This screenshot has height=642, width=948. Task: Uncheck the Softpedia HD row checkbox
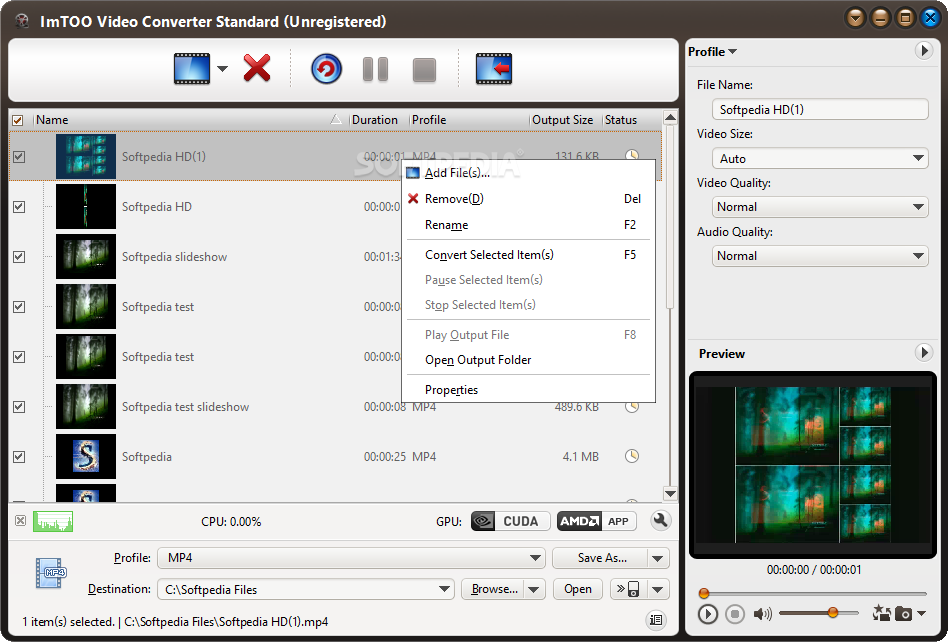coord(19,207)
